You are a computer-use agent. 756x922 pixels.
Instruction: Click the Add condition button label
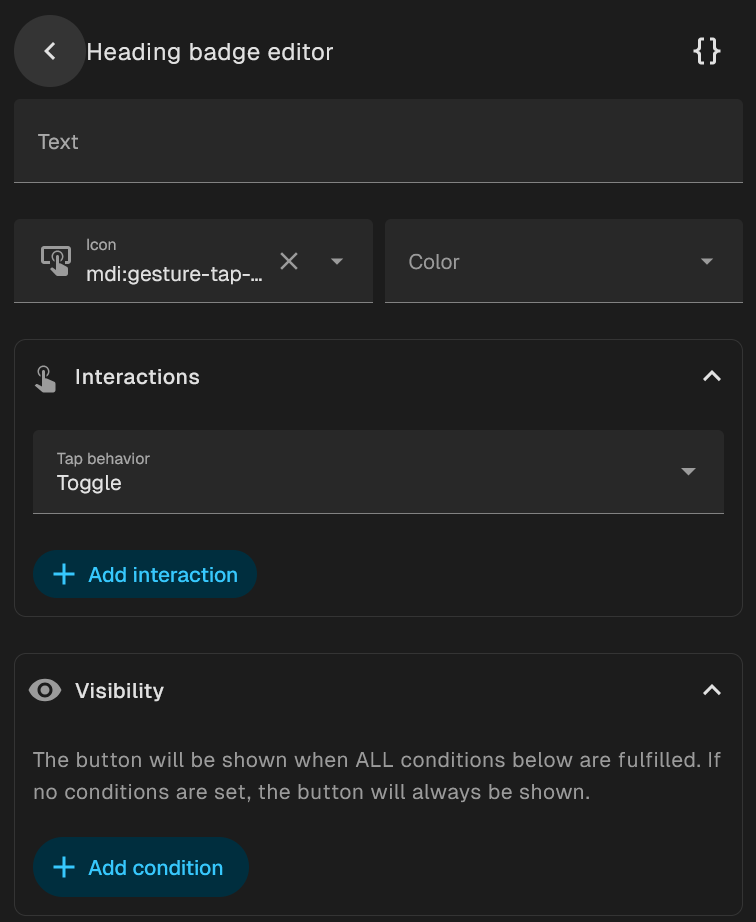[156, 867]
